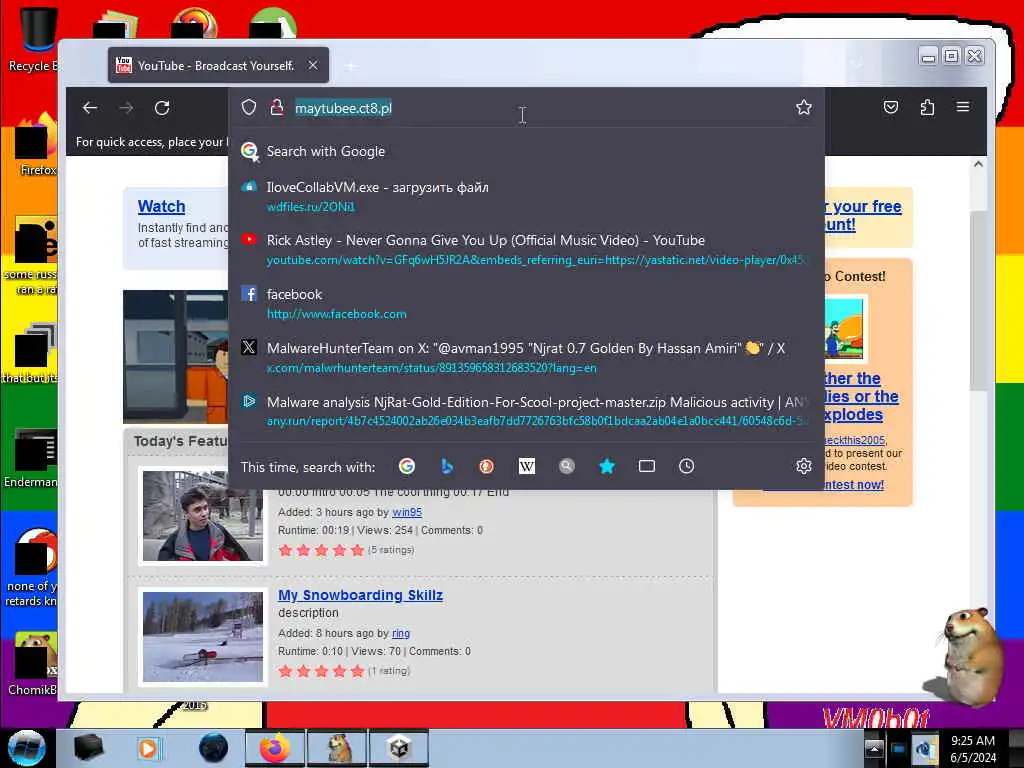This screenshot has width=1024, height=768.
Task: Close the YouTube - Broadcast Yourself tab
Action: point(313,65)
